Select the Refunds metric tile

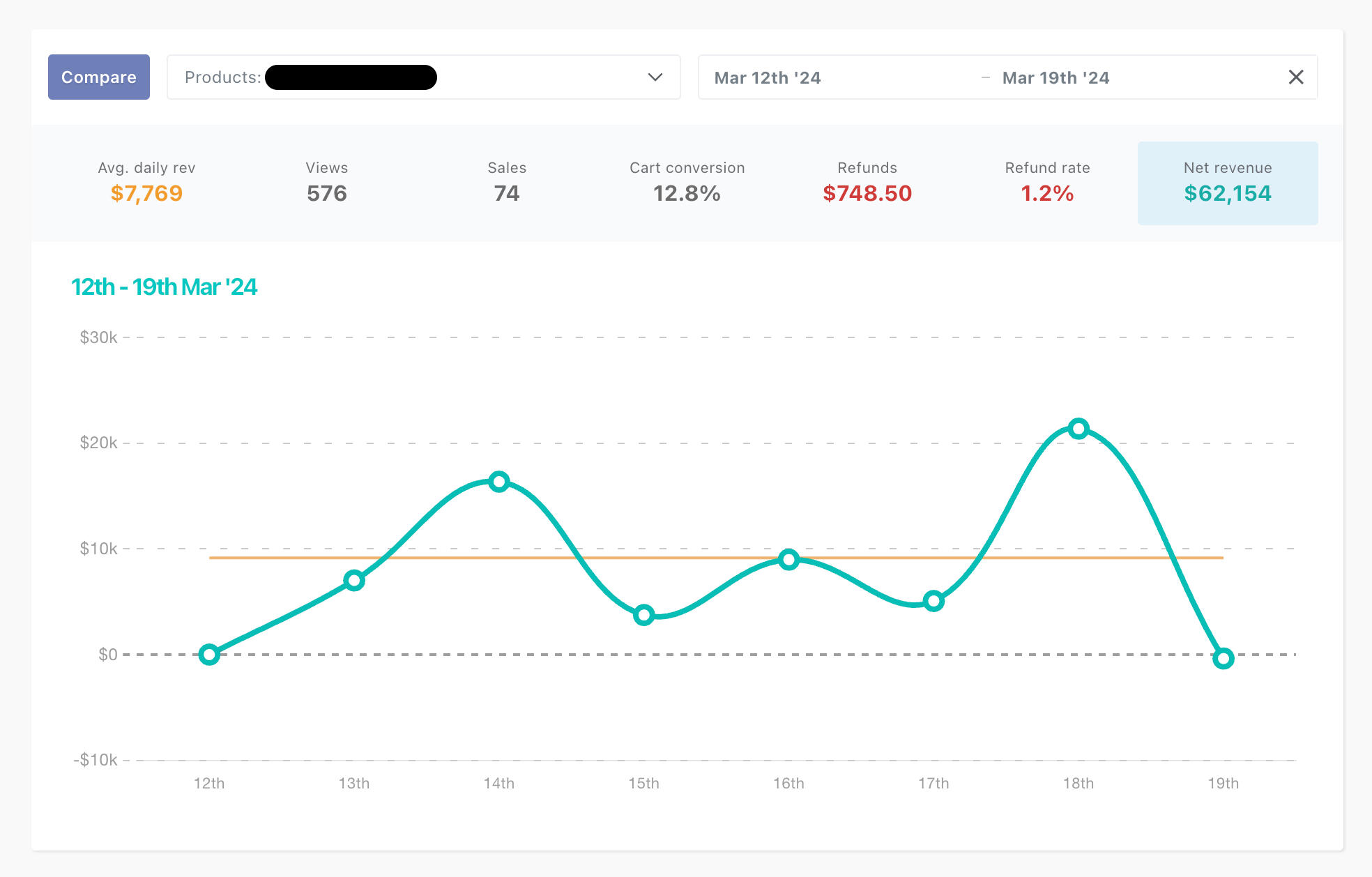tap(867, 183)
